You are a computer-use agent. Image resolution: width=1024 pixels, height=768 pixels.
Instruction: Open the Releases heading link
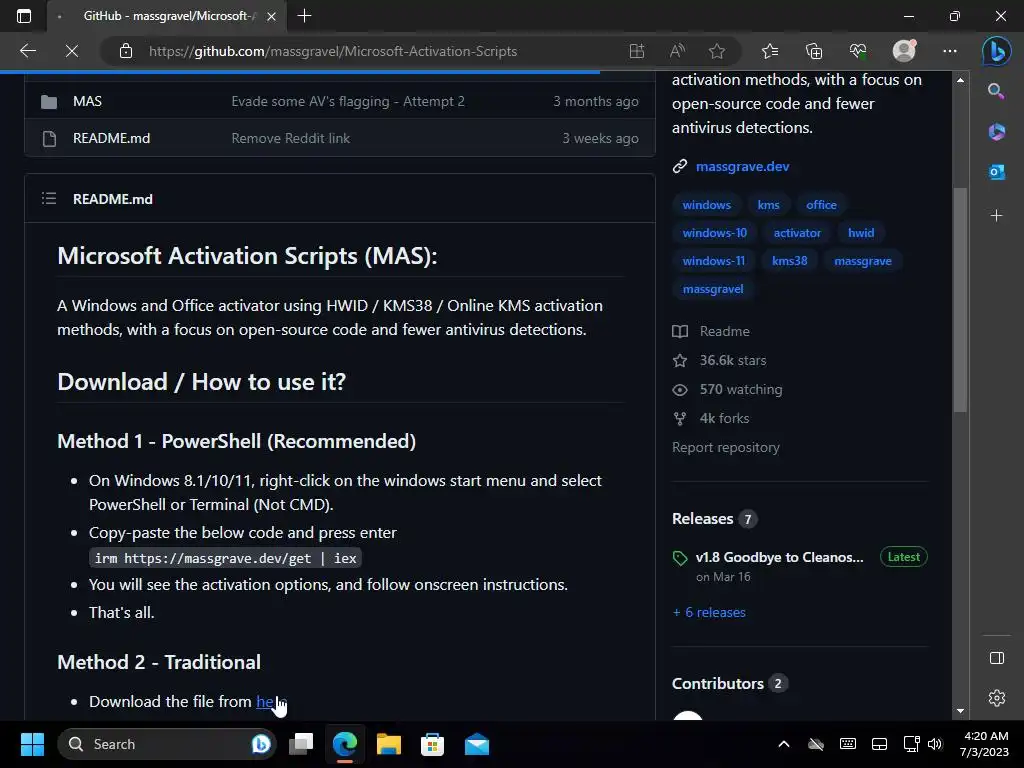pos(714,519)
